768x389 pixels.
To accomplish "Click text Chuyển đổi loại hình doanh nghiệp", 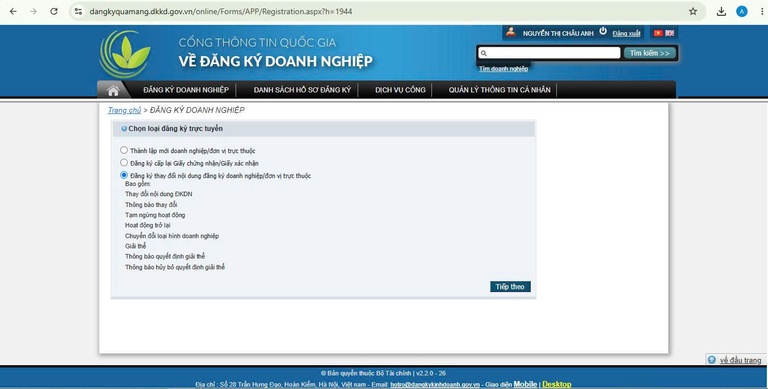I will pyautogui.click(x=172, y=236).
